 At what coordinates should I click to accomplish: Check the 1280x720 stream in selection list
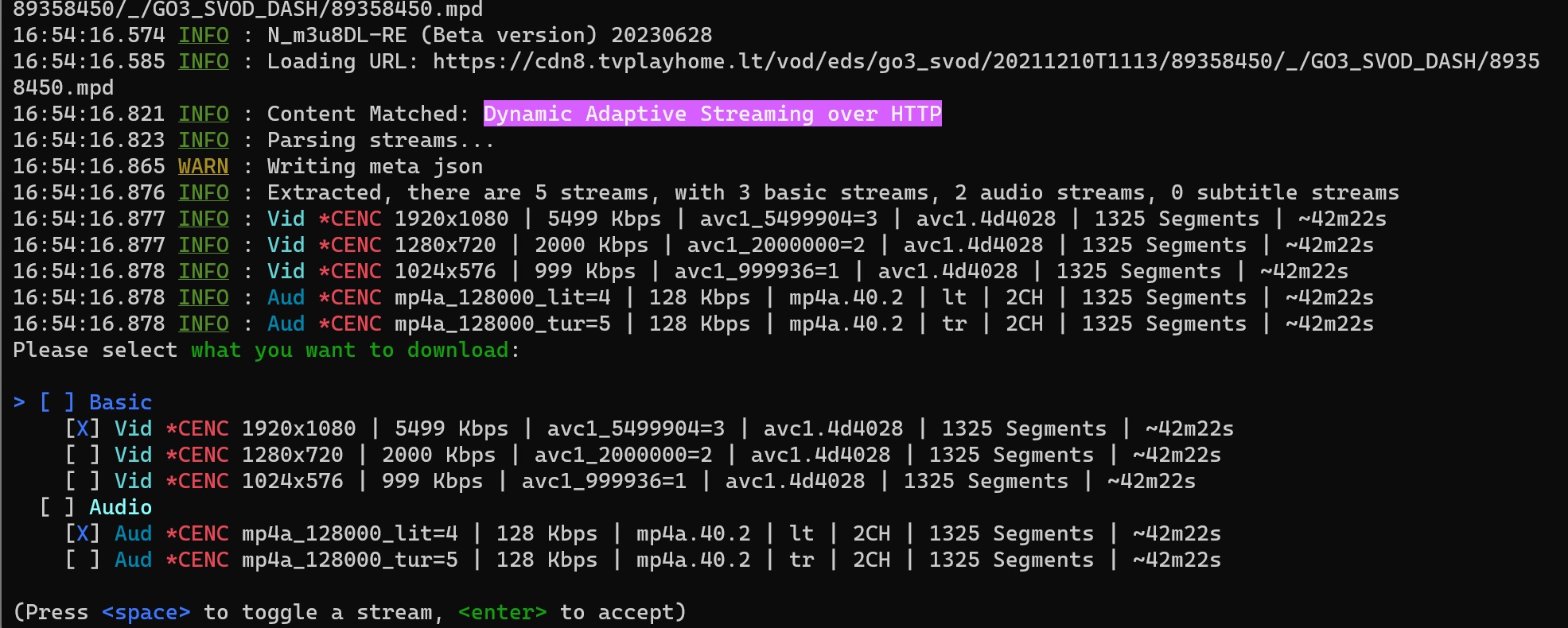coord(83,455)
